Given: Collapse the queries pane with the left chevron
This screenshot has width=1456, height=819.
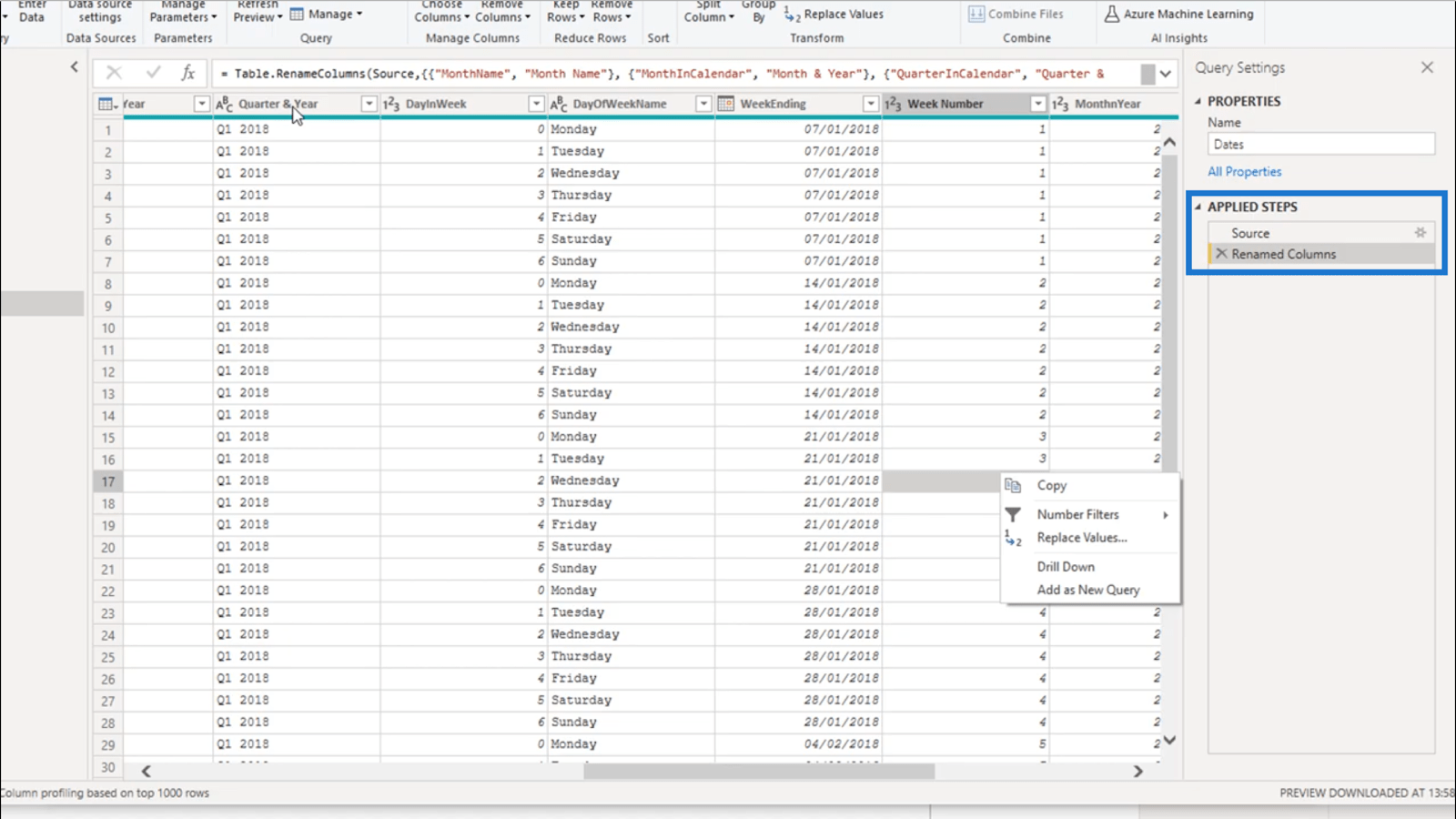Looking at the screenshot, I should tap(75, 66).
